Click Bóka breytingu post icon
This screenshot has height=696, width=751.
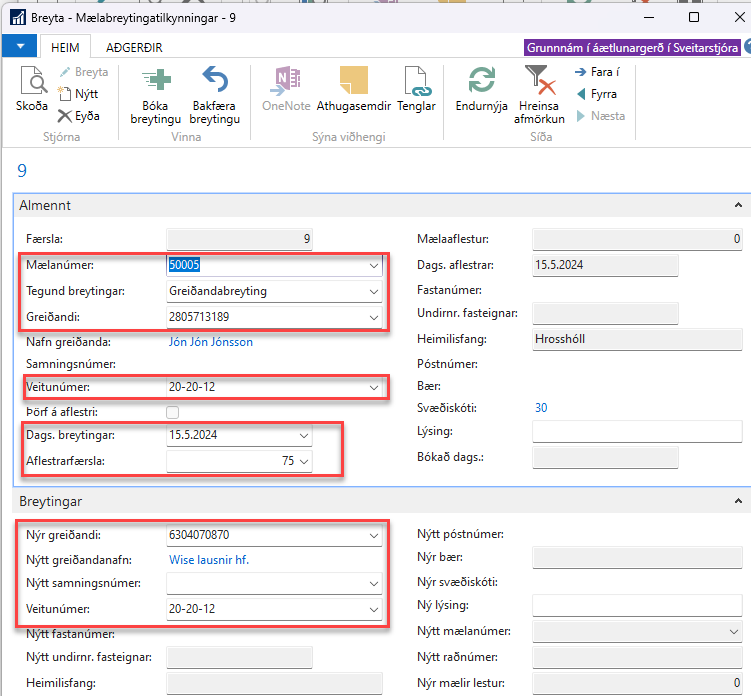[155, 82]
